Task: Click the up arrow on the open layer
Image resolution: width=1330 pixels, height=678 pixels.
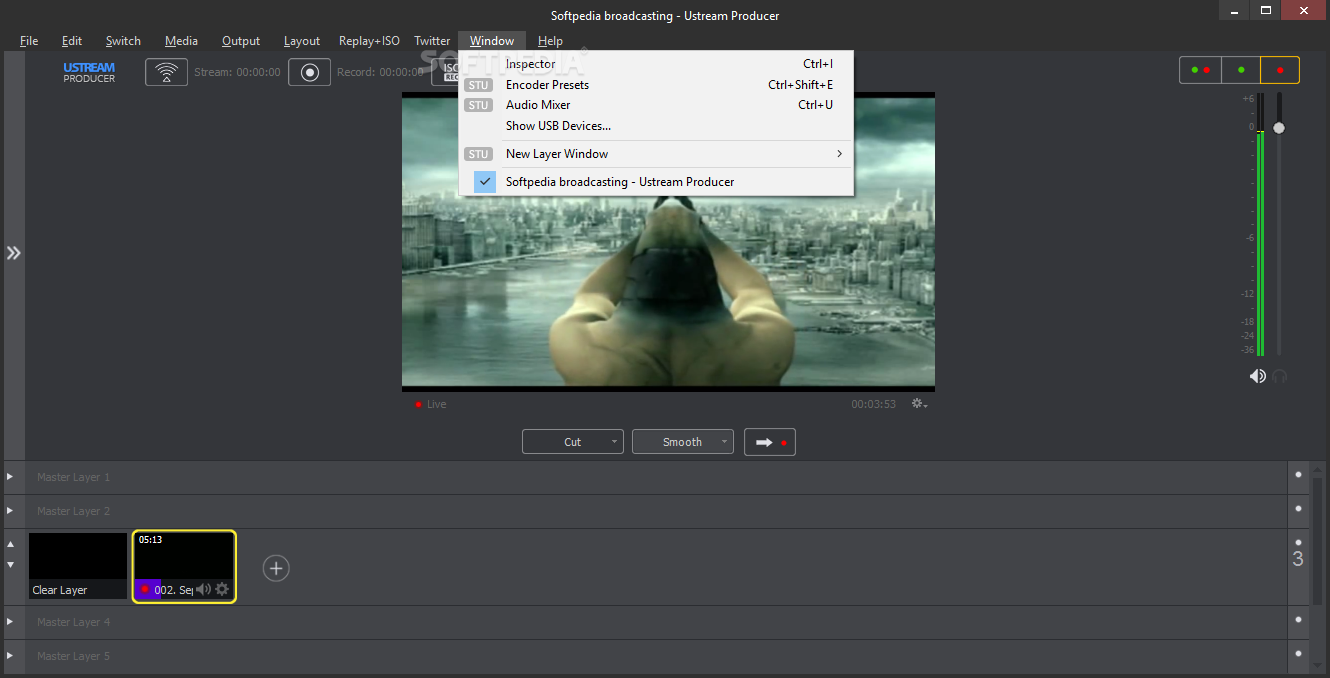Action: [11, 545]
